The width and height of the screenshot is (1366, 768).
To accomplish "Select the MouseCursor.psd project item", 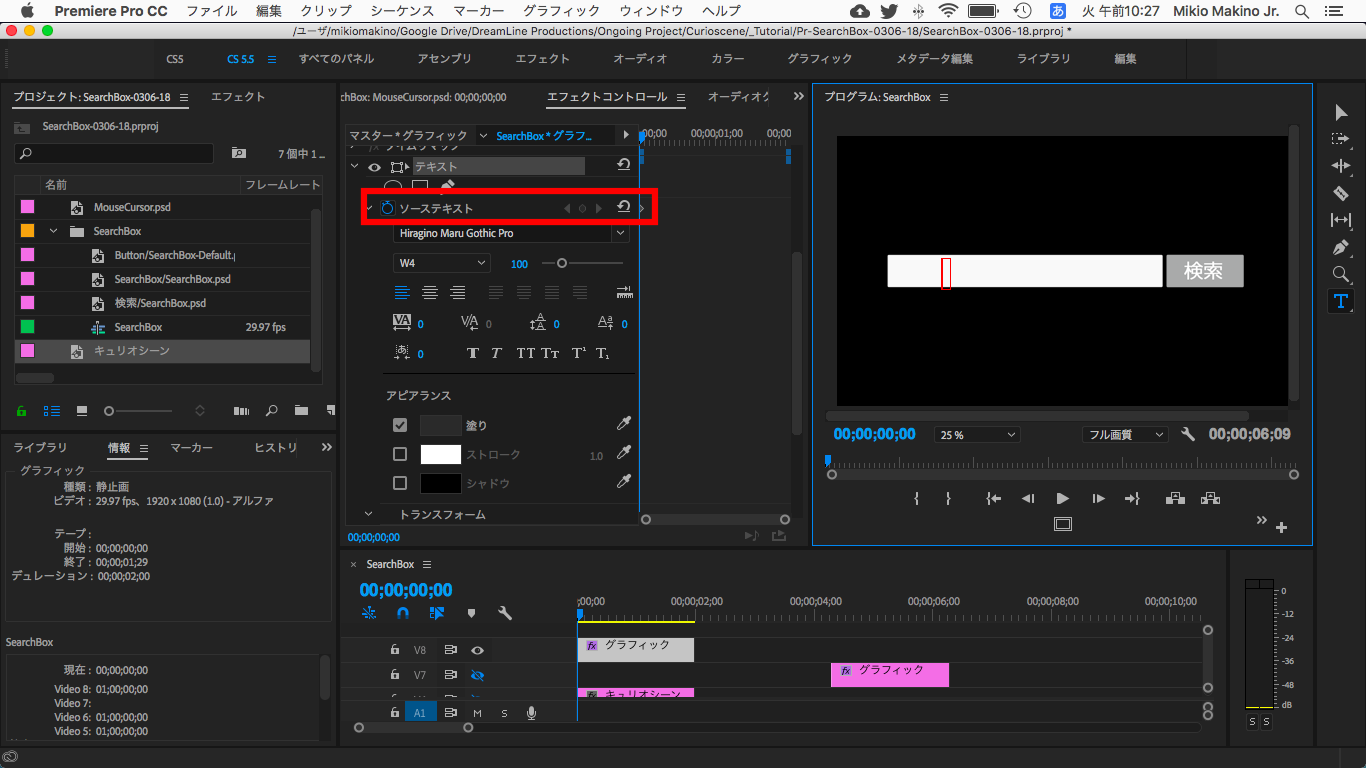I will (132, 207).
